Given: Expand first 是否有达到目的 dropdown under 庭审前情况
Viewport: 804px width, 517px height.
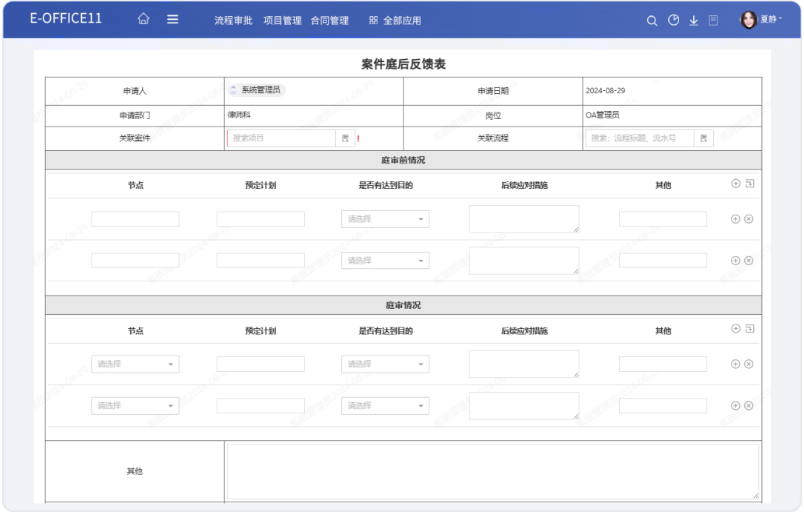Looking at the screenshot, I should point(385,219).
